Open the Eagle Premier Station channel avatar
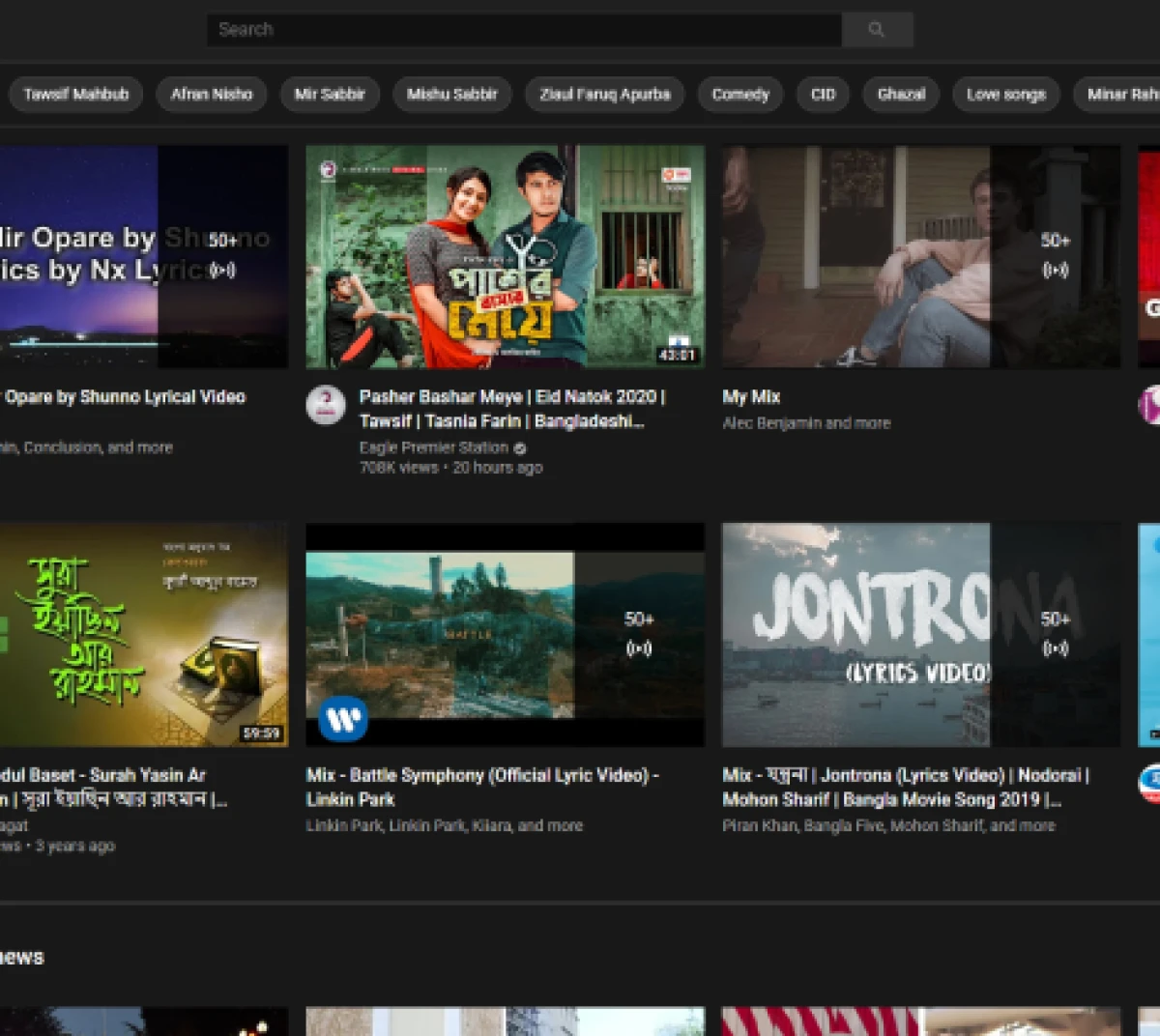Viewport: 1160px width, 1036px height. click(x=326, y=405)
